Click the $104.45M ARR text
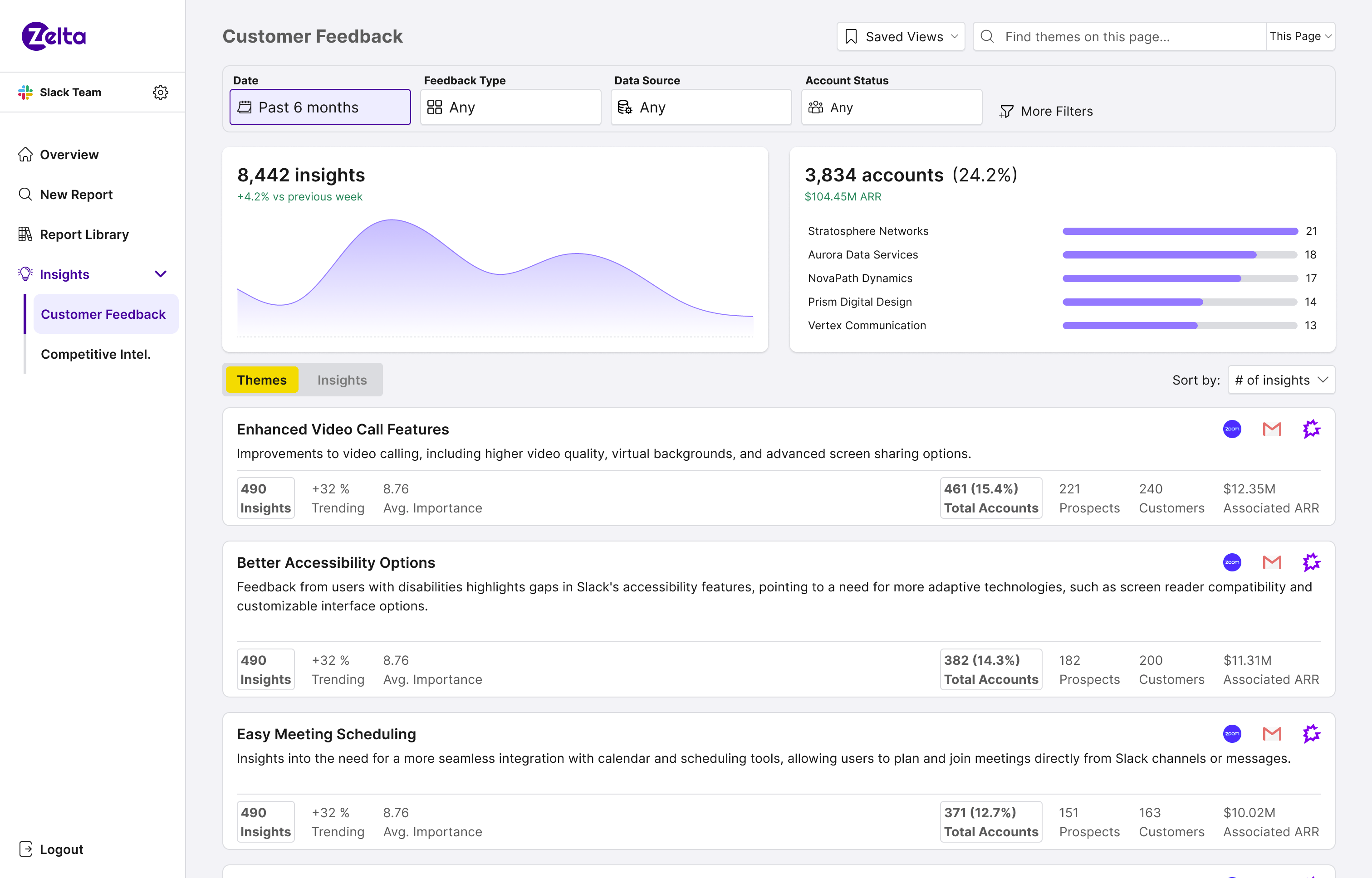 843,197
